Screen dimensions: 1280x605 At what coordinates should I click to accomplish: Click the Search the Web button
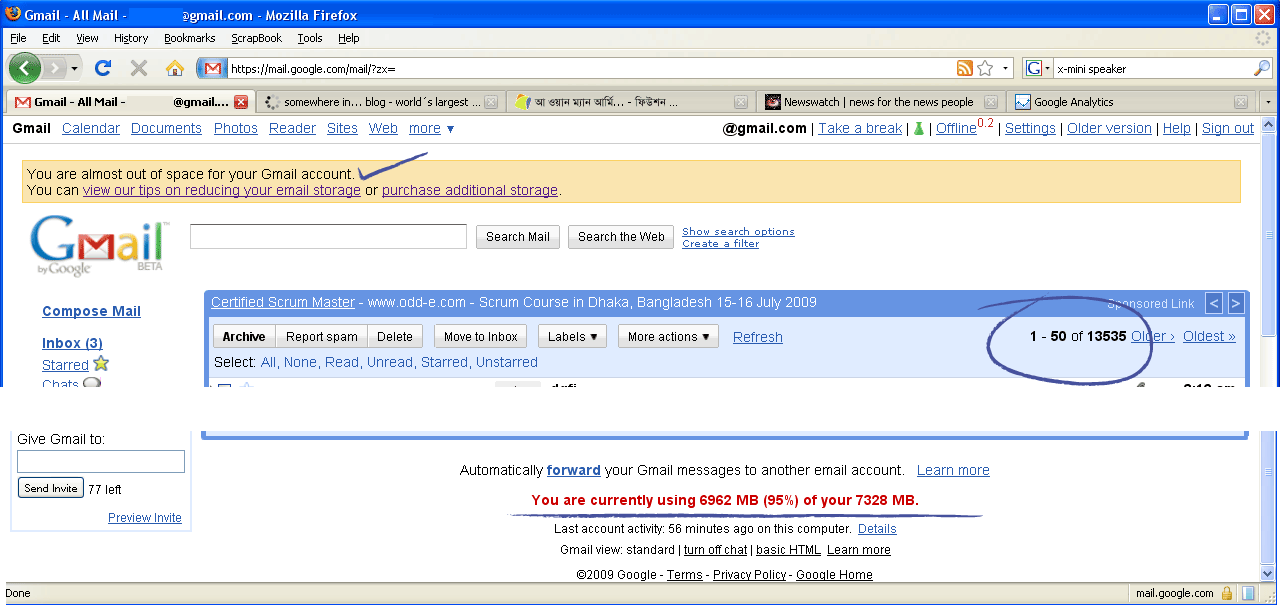(x=621, y=237)
